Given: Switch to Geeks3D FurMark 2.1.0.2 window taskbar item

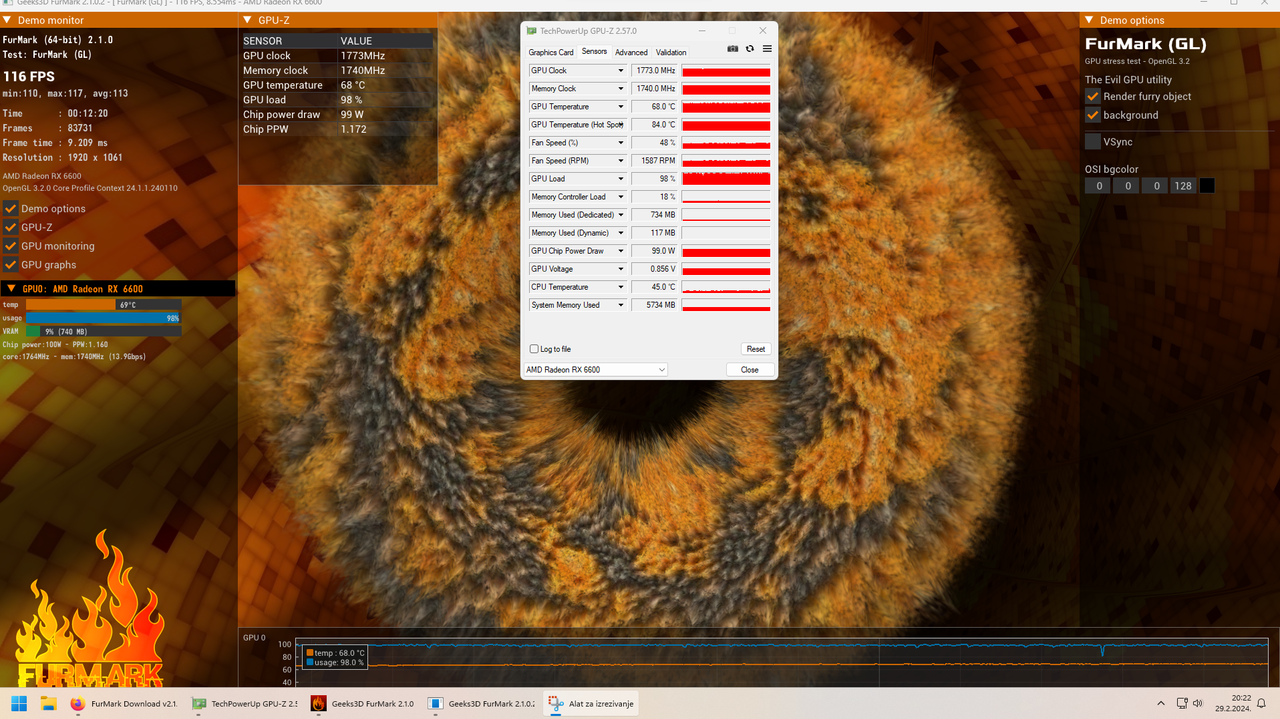Looking at the screenshot, I should (x=481, y=703).
